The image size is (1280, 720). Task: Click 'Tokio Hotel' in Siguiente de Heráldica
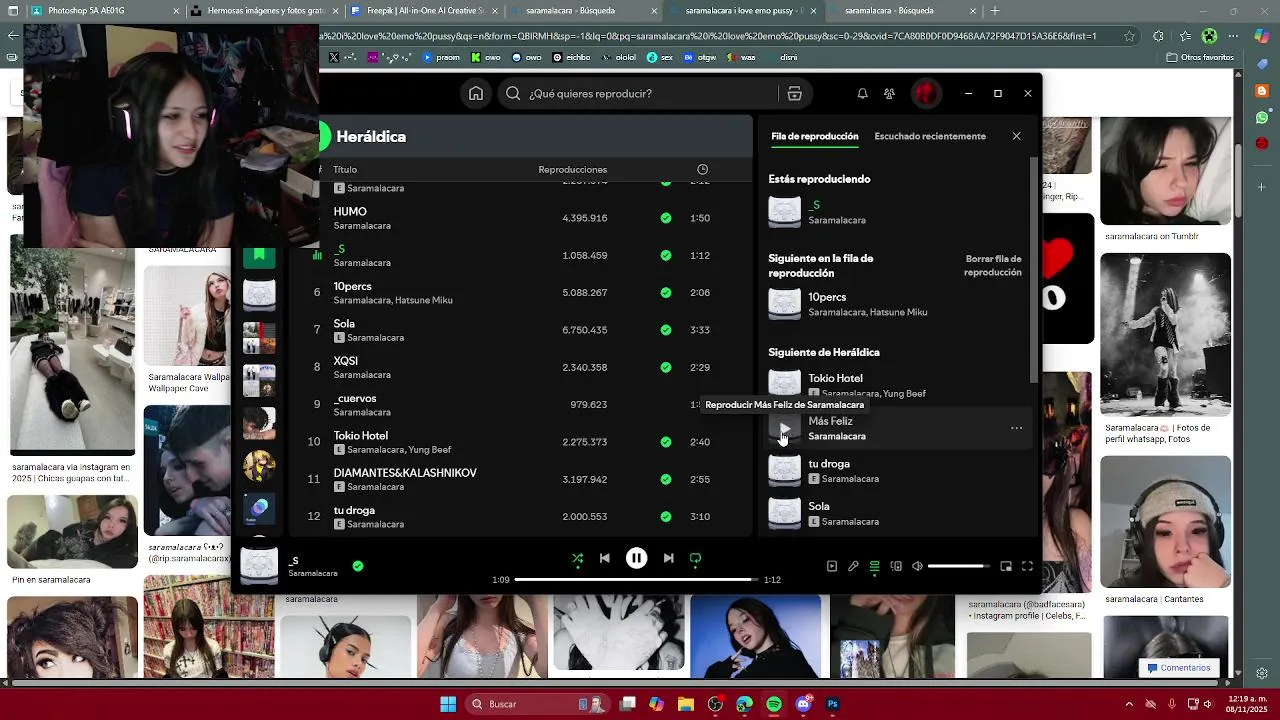pyautogui.click(x=835, y=378)
